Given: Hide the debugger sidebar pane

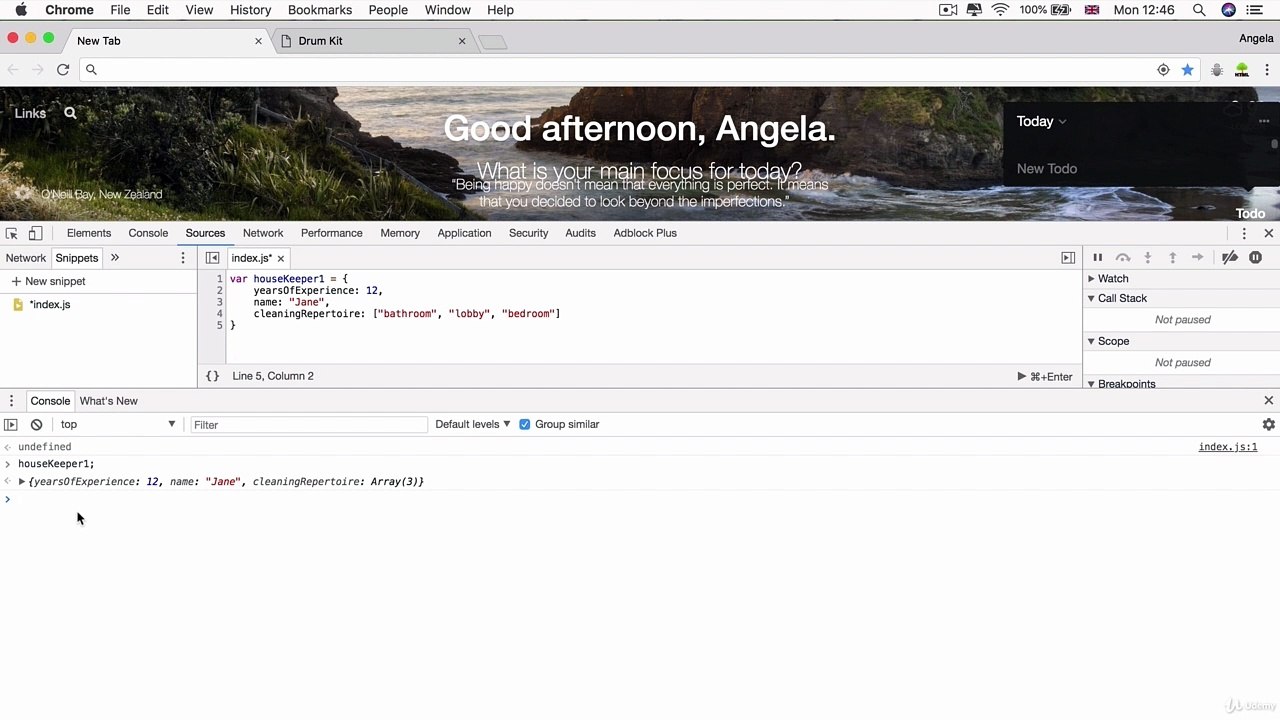Looking at the screenshot, I should [x=1068, y=258].
